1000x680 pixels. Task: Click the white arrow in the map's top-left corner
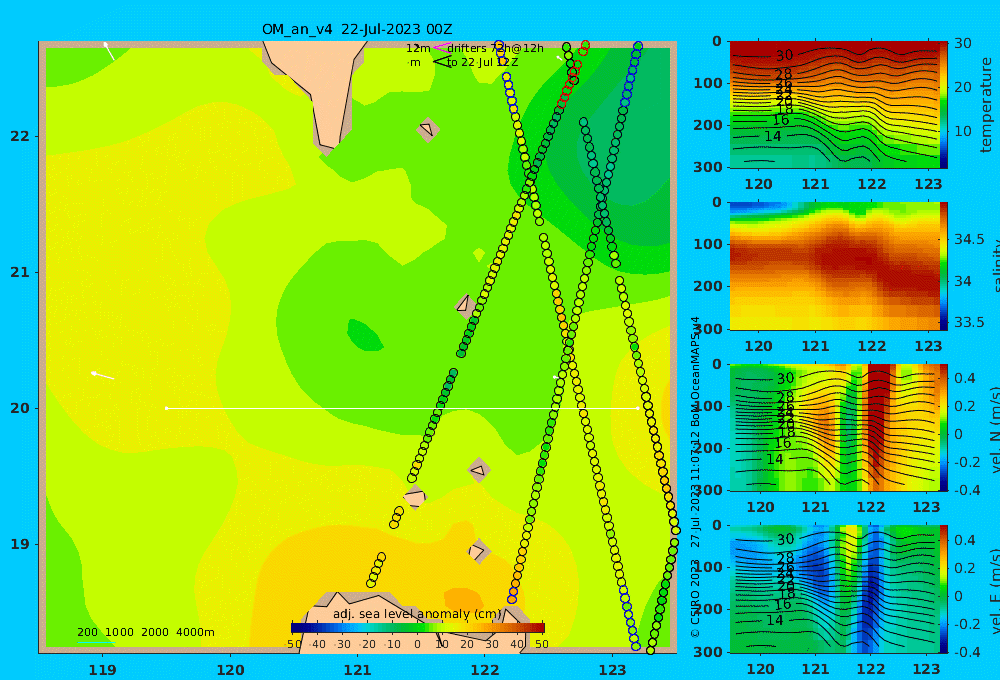[109, 51]
